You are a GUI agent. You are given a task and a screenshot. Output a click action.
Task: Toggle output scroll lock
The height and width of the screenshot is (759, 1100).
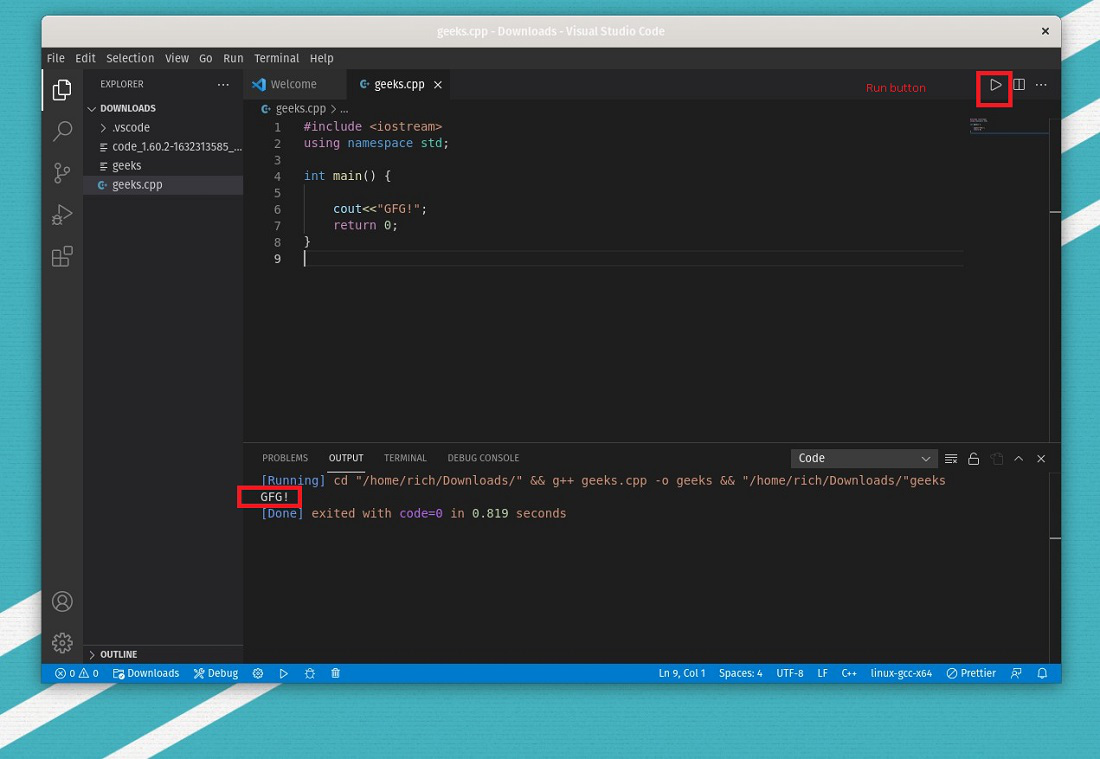coord(973,459)
